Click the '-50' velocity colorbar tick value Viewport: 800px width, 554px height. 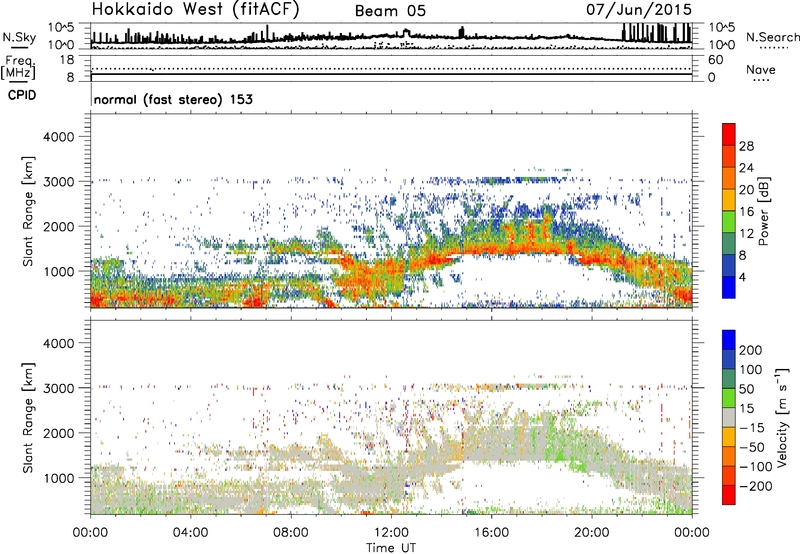[752, 447]
